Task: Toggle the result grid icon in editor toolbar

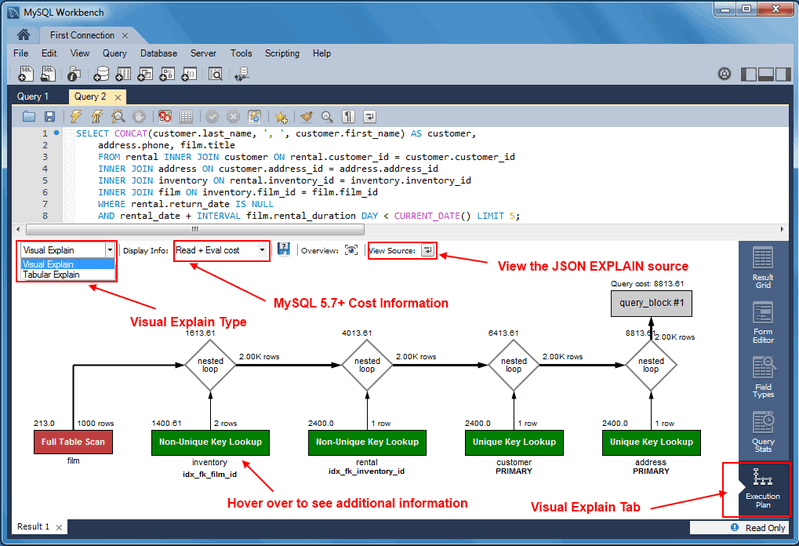Action: 186,117
